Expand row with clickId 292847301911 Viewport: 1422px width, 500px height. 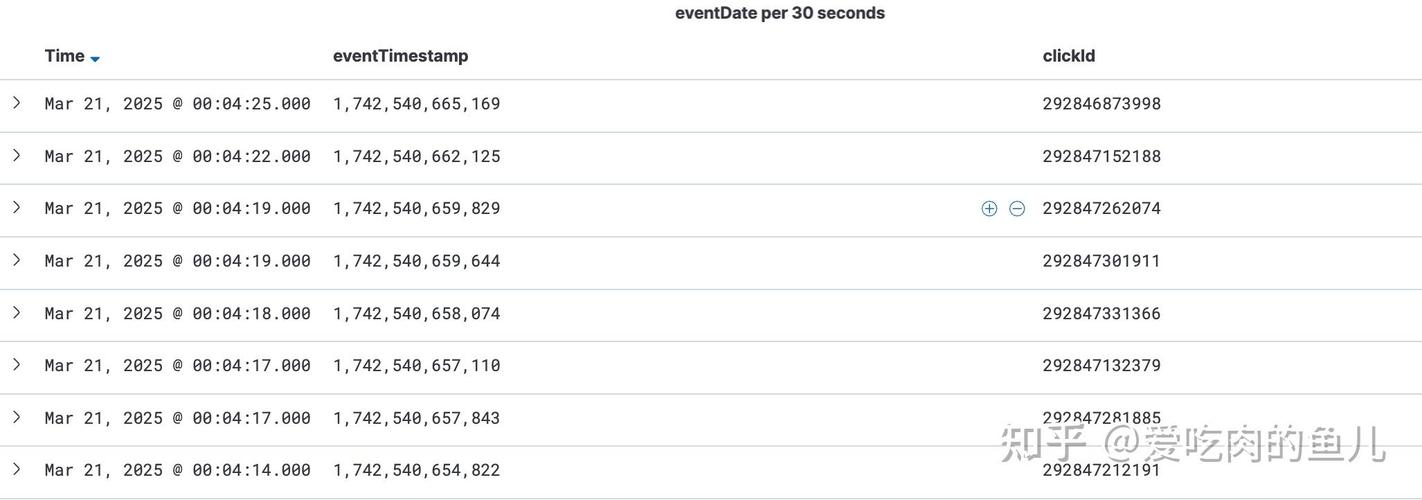click(16, 261)
